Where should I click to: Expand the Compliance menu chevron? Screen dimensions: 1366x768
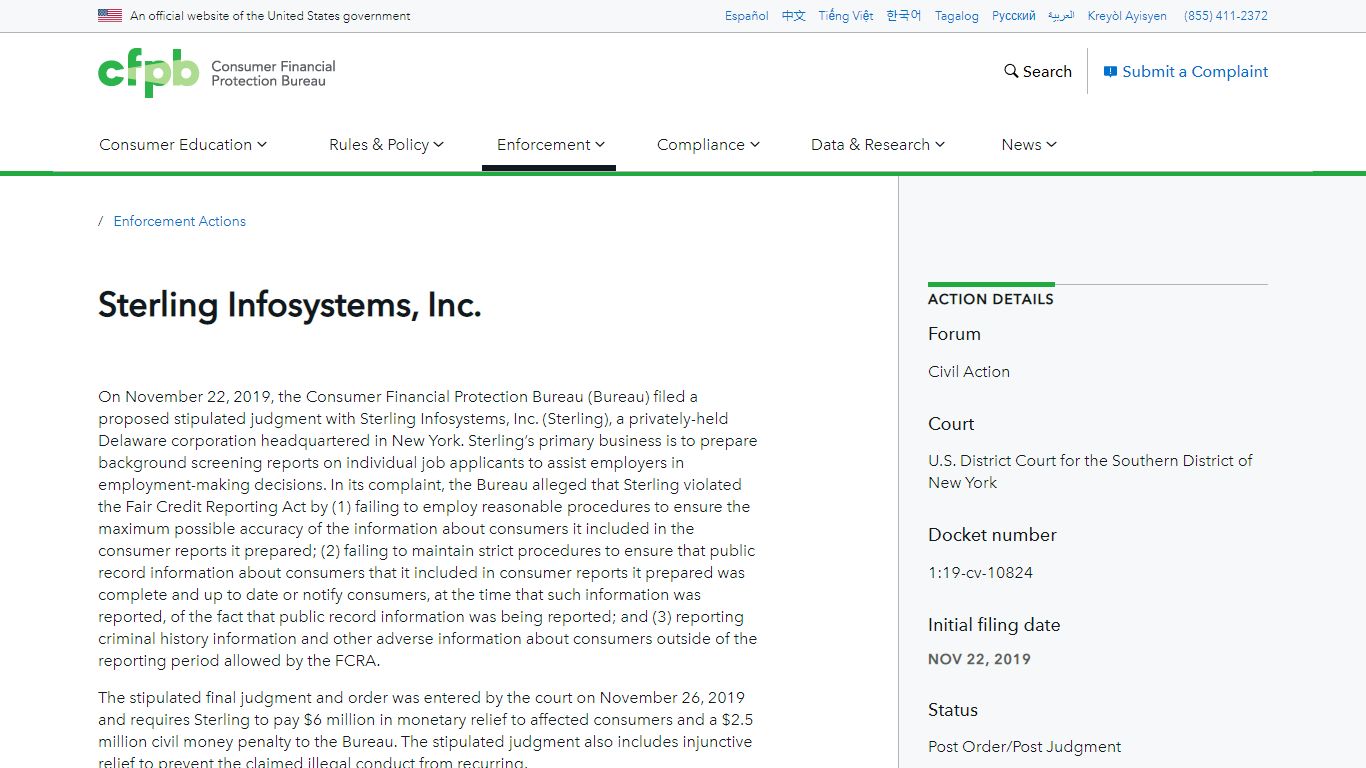[755, 144]
